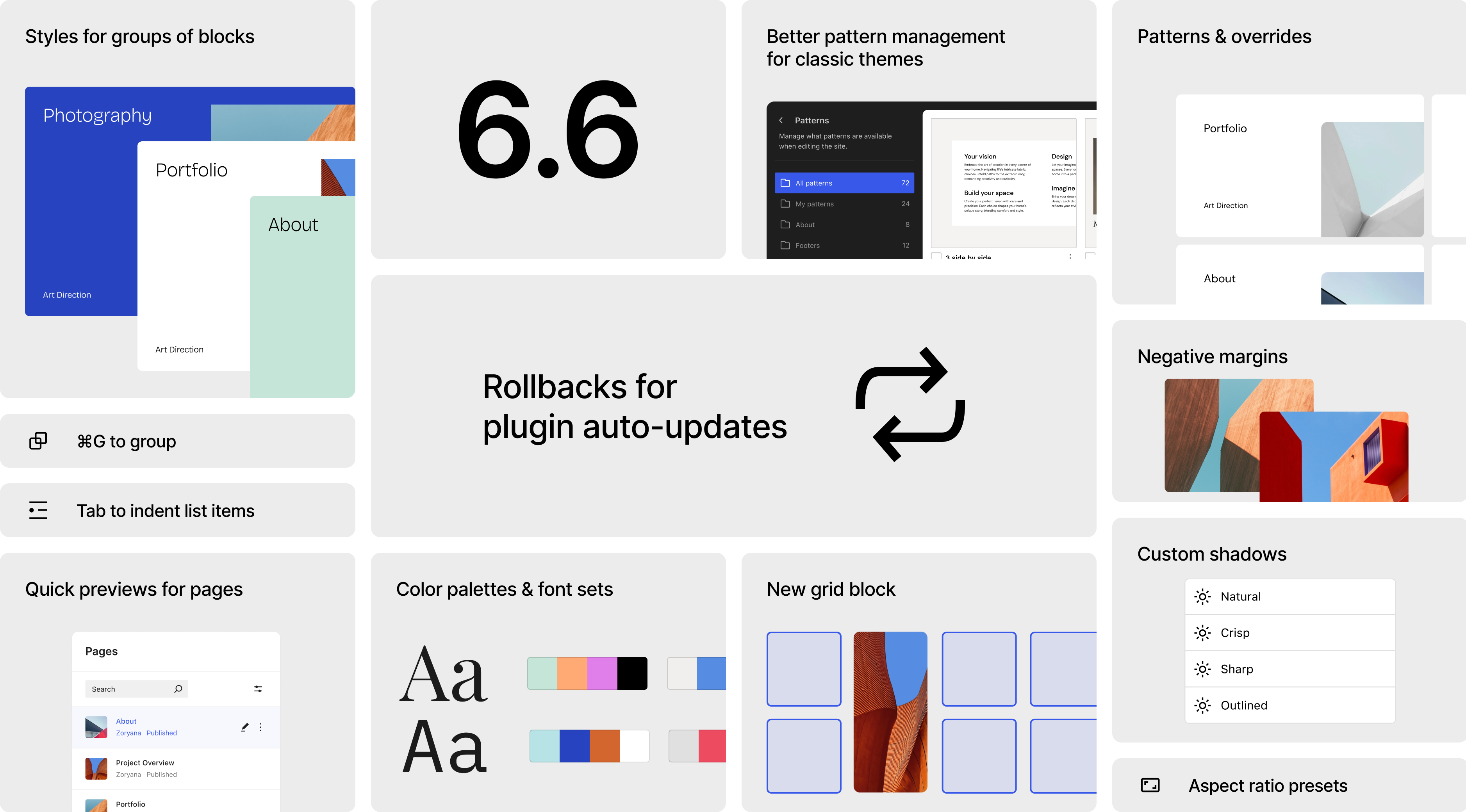Click the more options icon for About page
The image size is (1466, 812).
259,726
